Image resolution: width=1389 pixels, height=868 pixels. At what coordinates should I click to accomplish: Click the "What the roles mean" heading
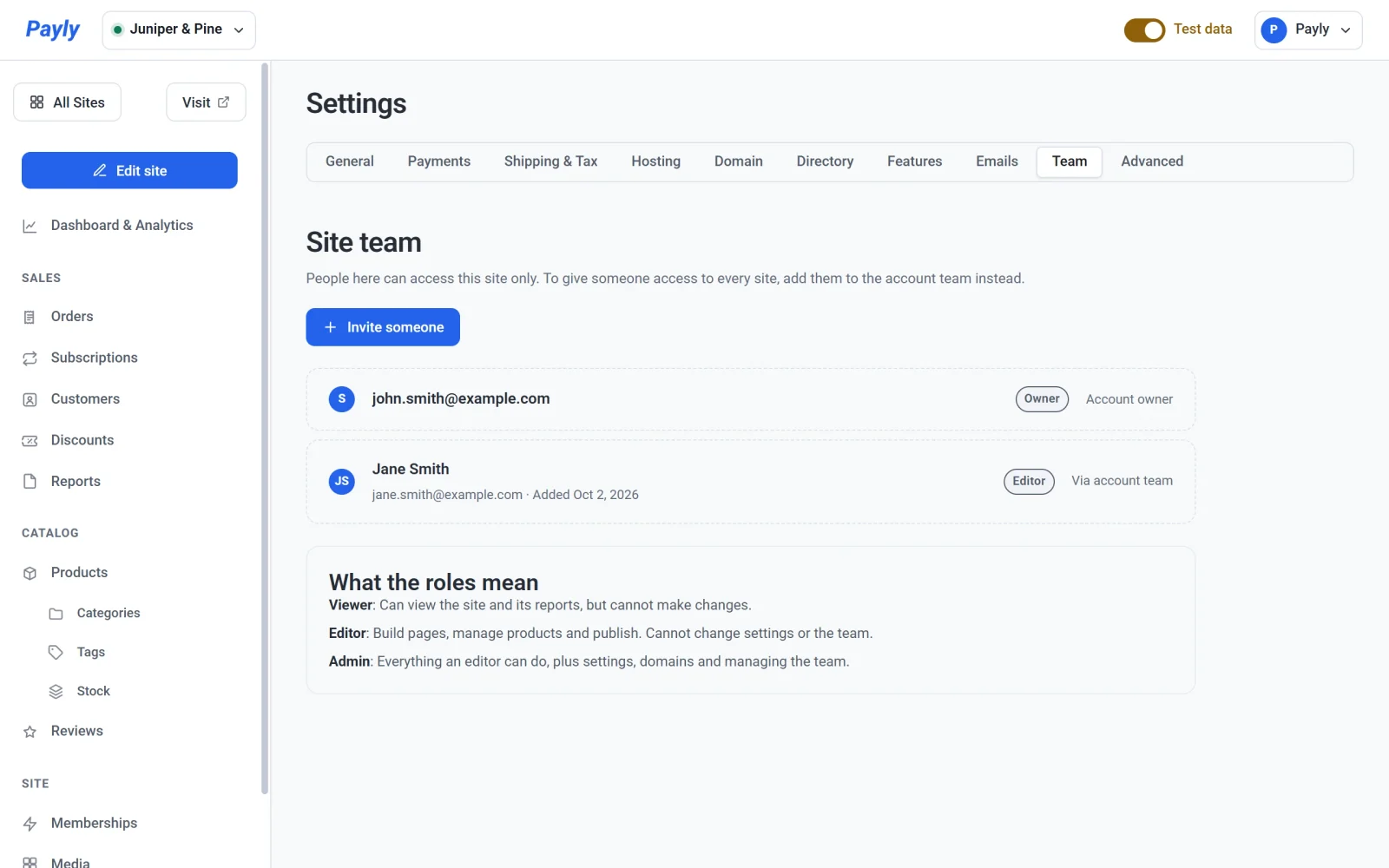click(x=433, y=582)
